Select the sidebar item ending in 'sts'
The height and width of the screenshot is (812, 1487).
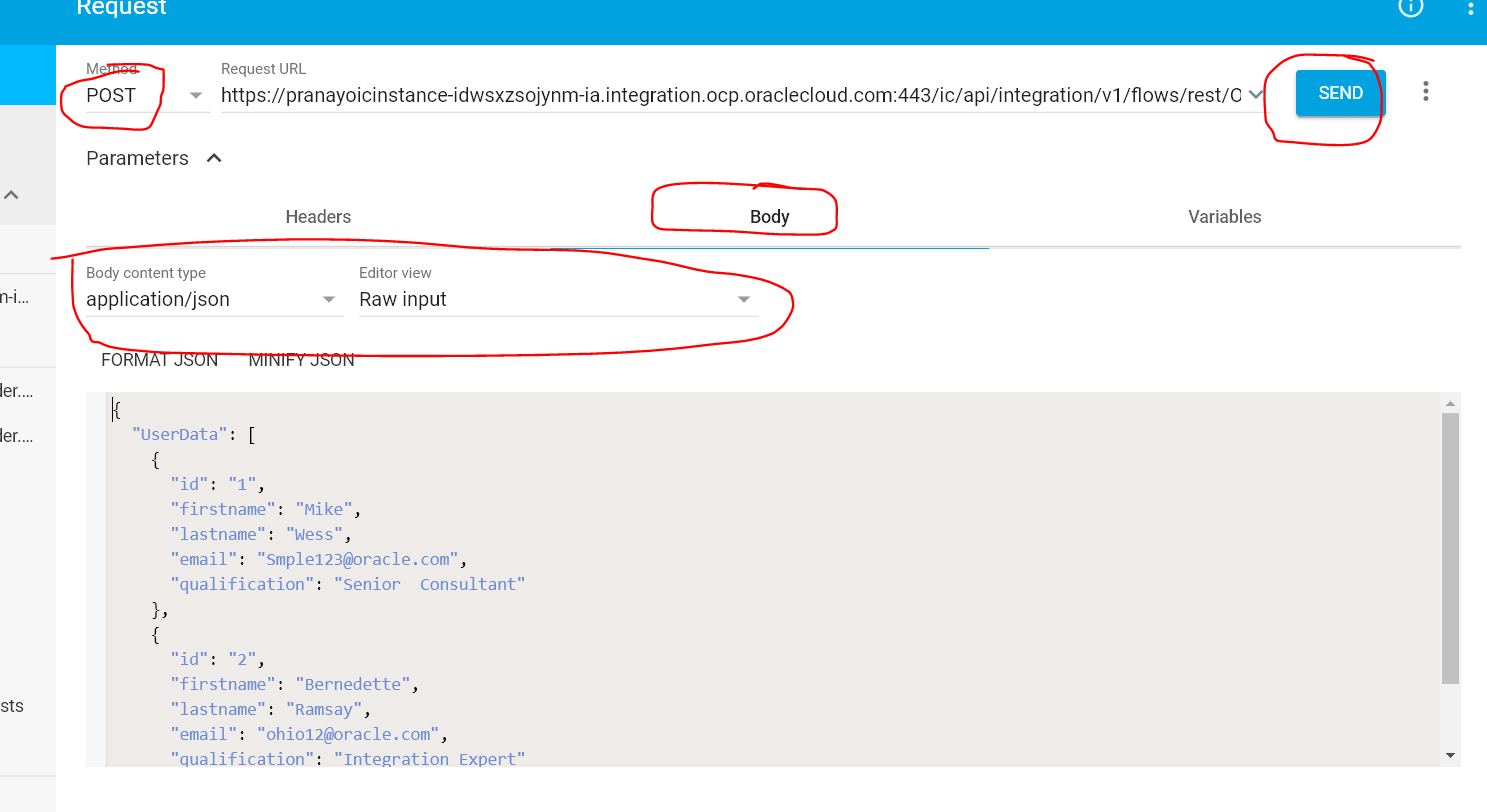click(10, 705)
